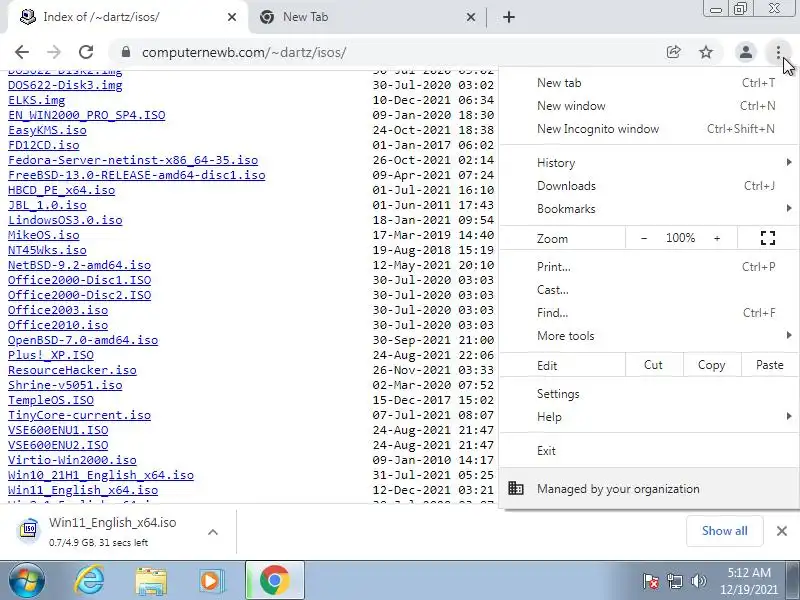Download Fedora-Server-netinst-x86_64-35.iso
Screen dimensions: 800x600
(133, 160)
